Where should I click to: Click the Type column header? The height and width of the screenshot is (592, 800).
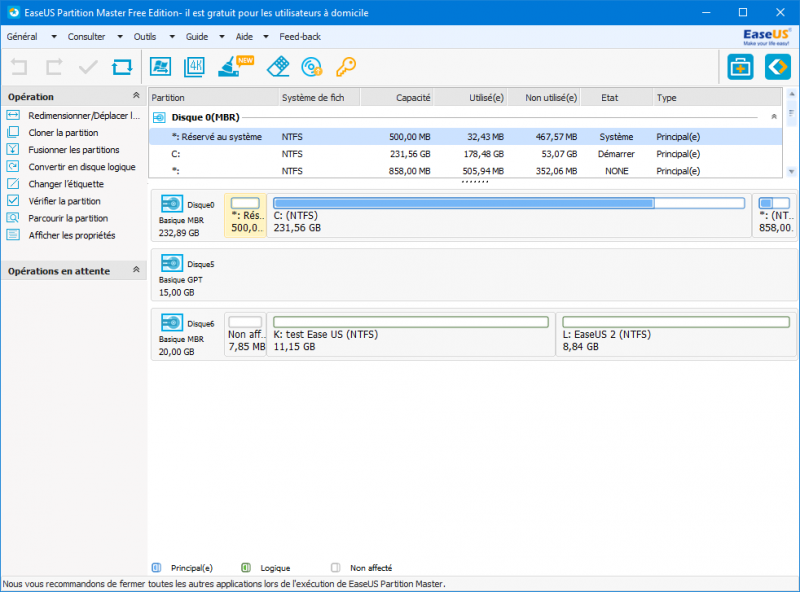click(717, 97)
